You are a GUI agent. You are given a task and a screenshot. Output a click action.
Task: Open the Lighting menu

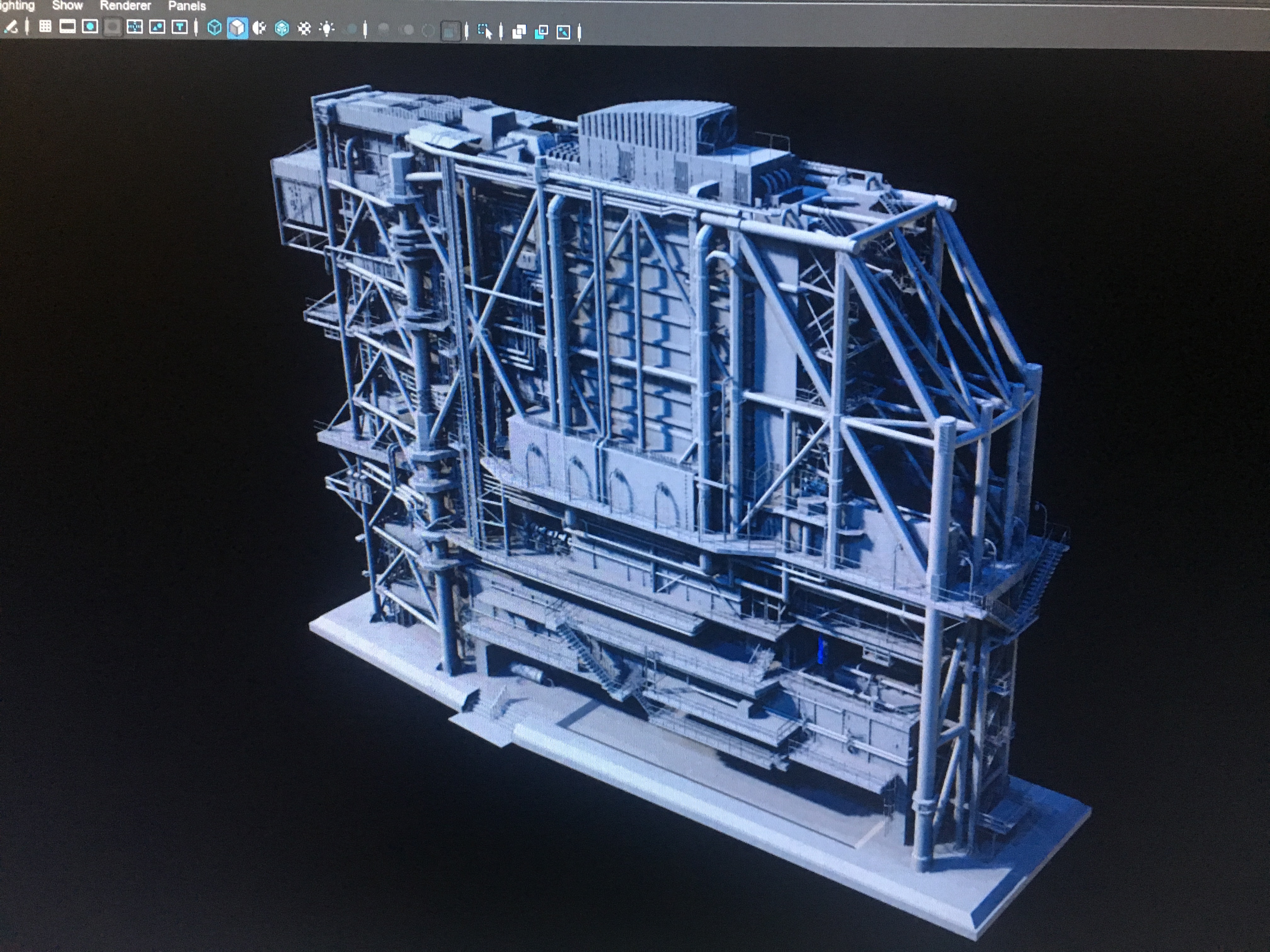17,6
